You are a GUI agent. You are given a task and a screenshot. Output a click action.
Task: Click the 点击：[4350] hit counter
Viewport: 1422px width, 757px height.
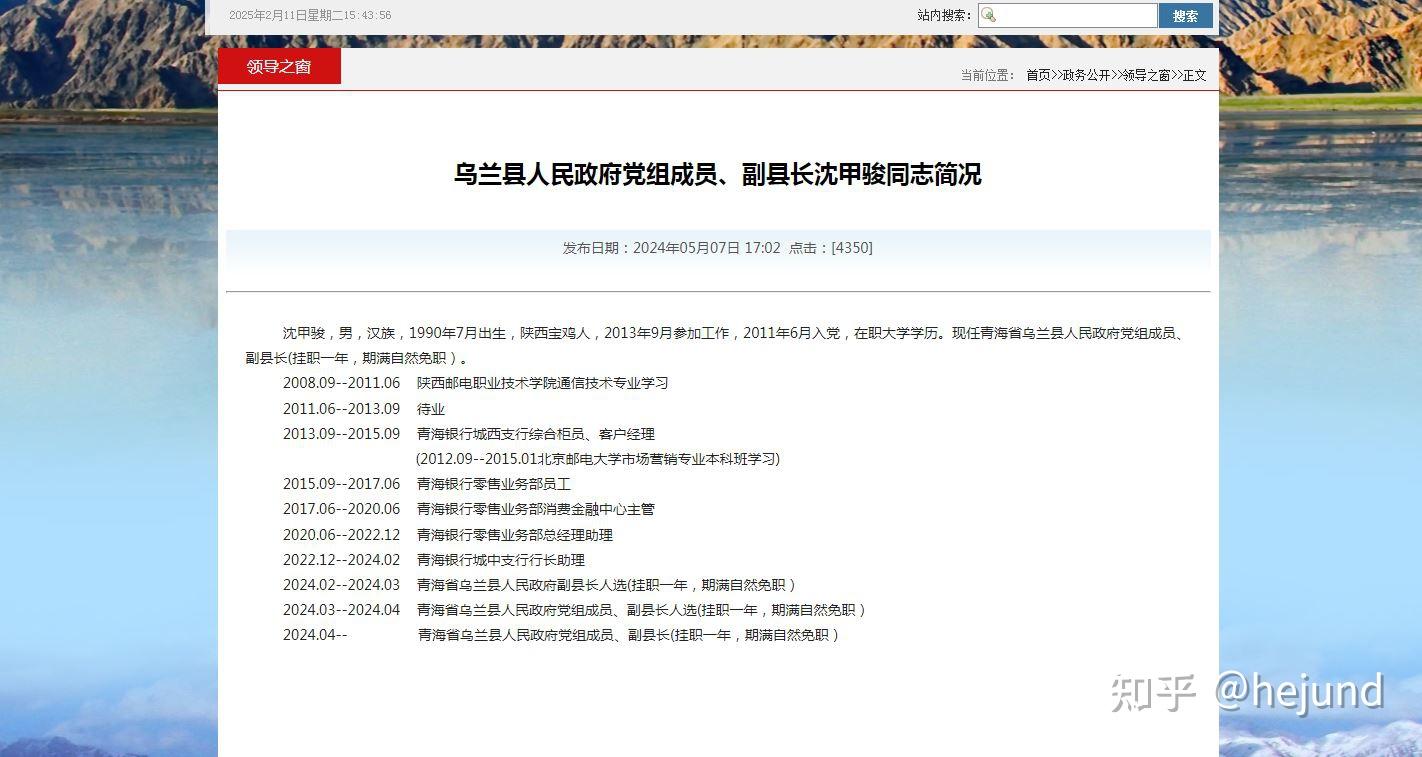(831, 248)
